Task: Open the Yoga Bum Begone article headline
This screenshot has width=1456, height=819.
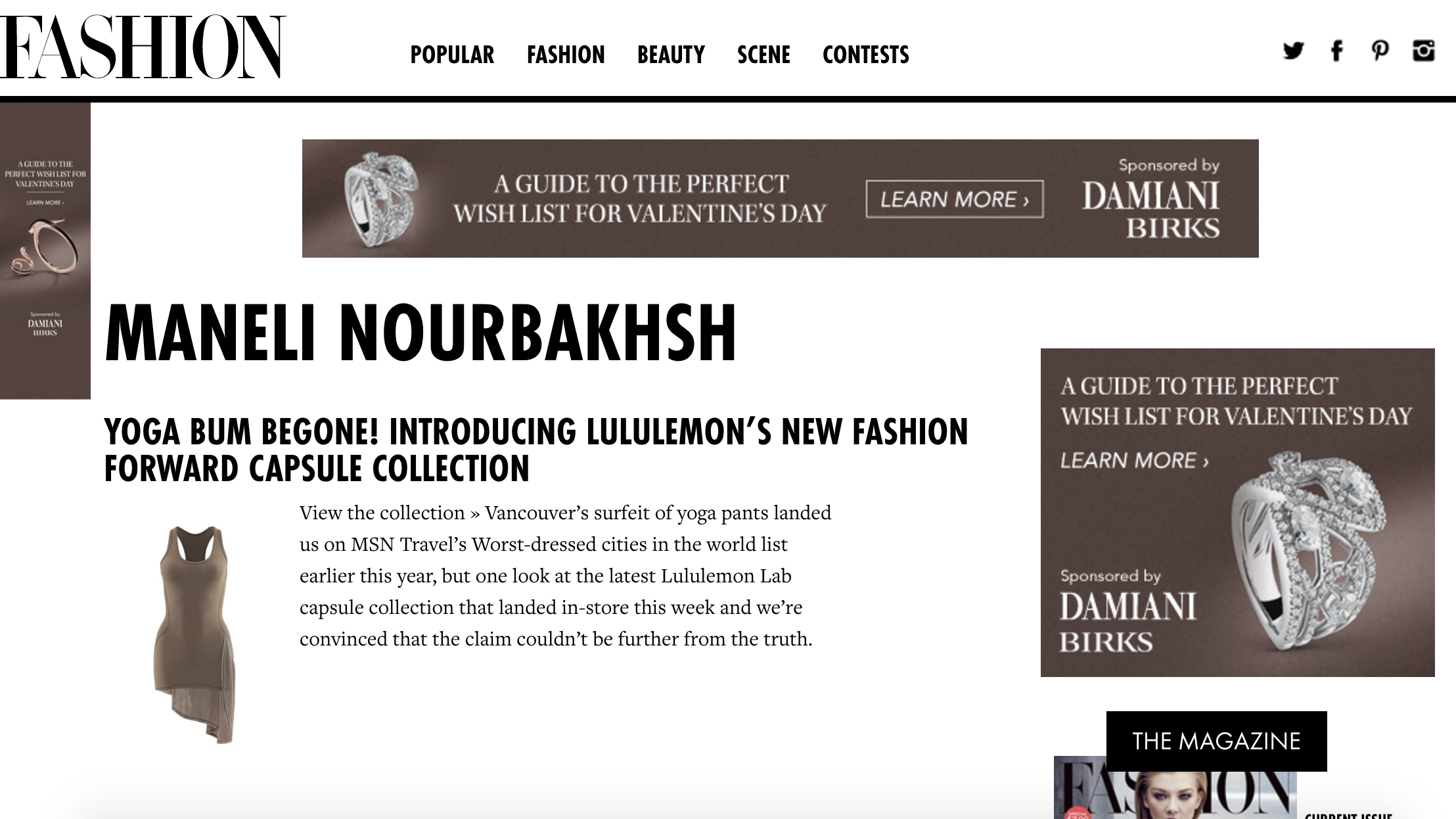Action: 536,450
